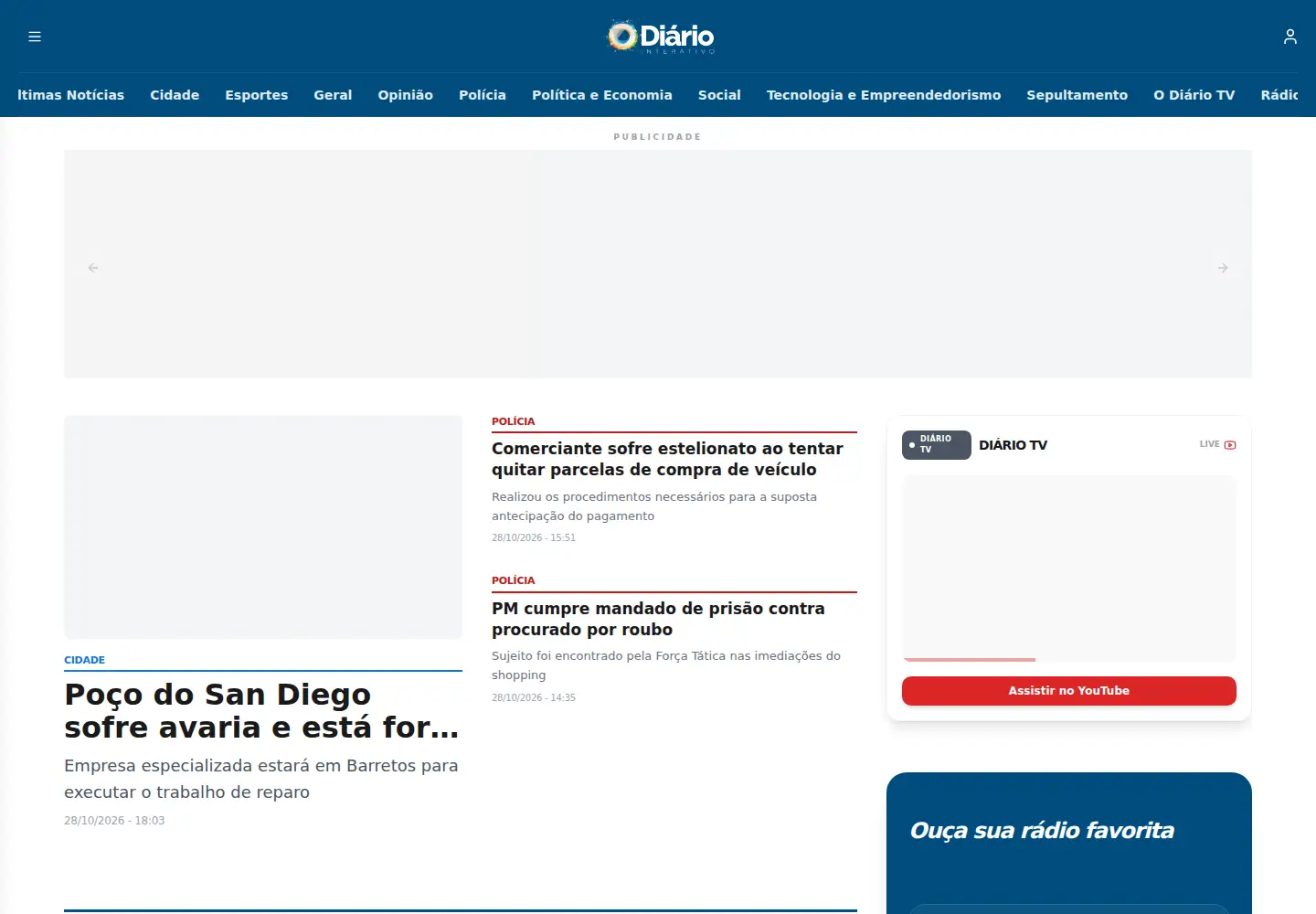Open the Cidade menu item
The height and width of the screenshot is (914, 1316).
tap(175, 95)
